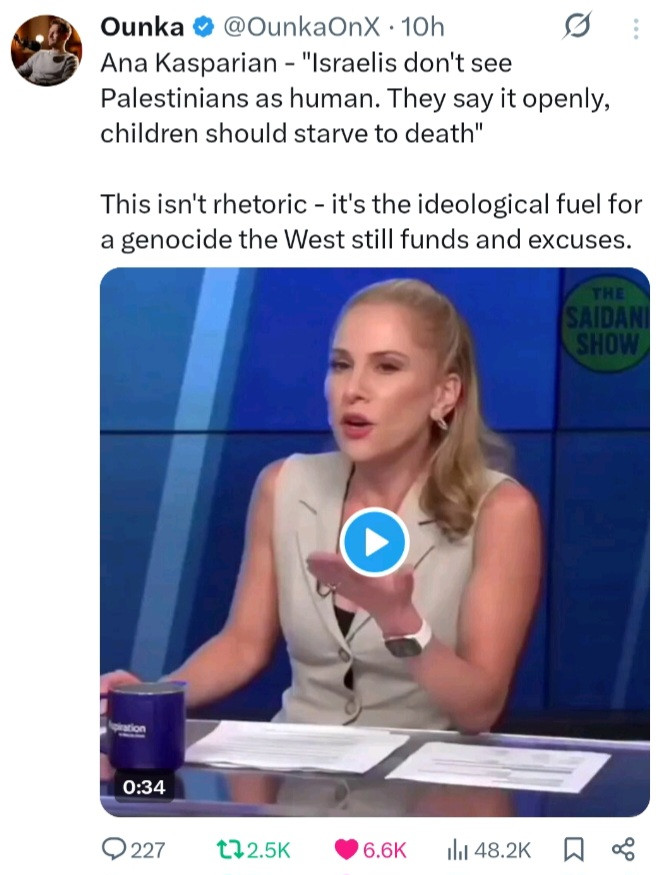666x875 pixels.
Task: Play the video with blue play button
Action: (374, 542)
